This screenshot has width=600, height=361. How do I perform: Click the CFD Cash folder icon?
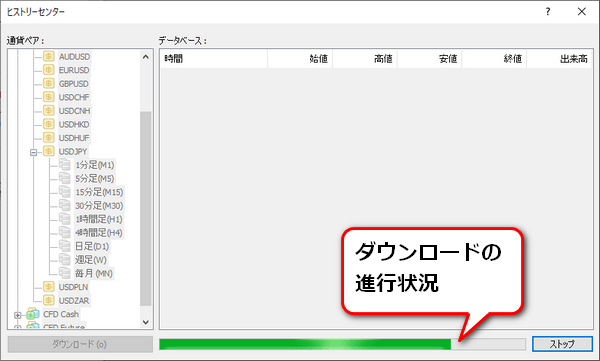tap(33, 314)
